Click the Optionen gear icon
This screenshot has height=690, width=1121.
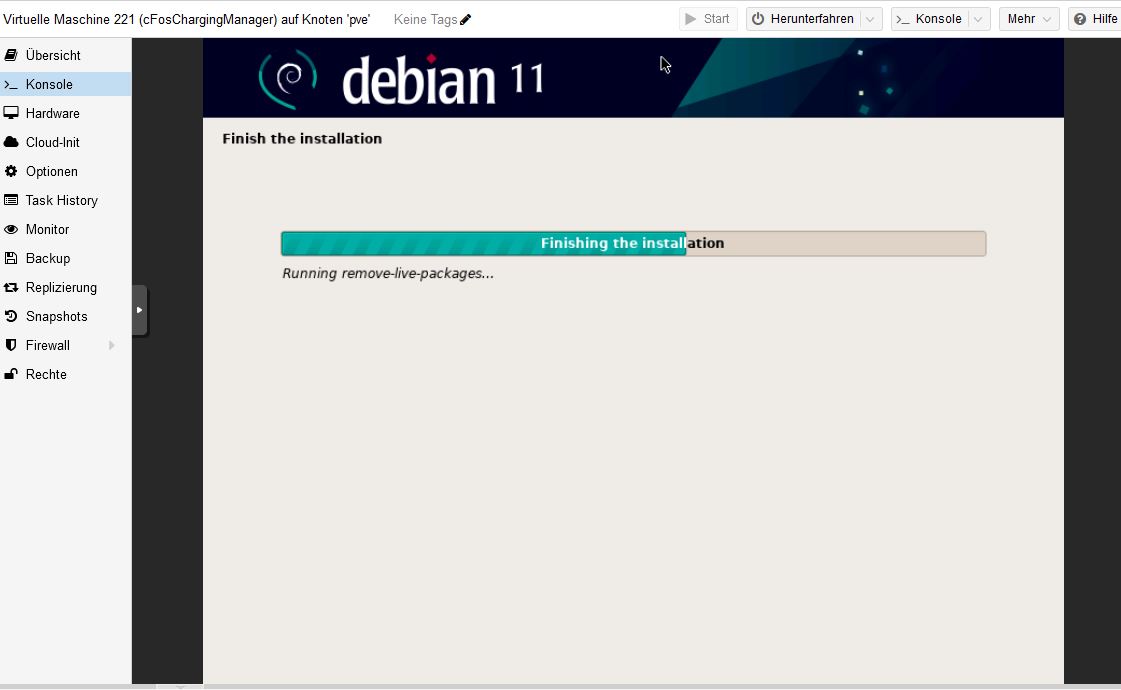click(x=11, y=171)
